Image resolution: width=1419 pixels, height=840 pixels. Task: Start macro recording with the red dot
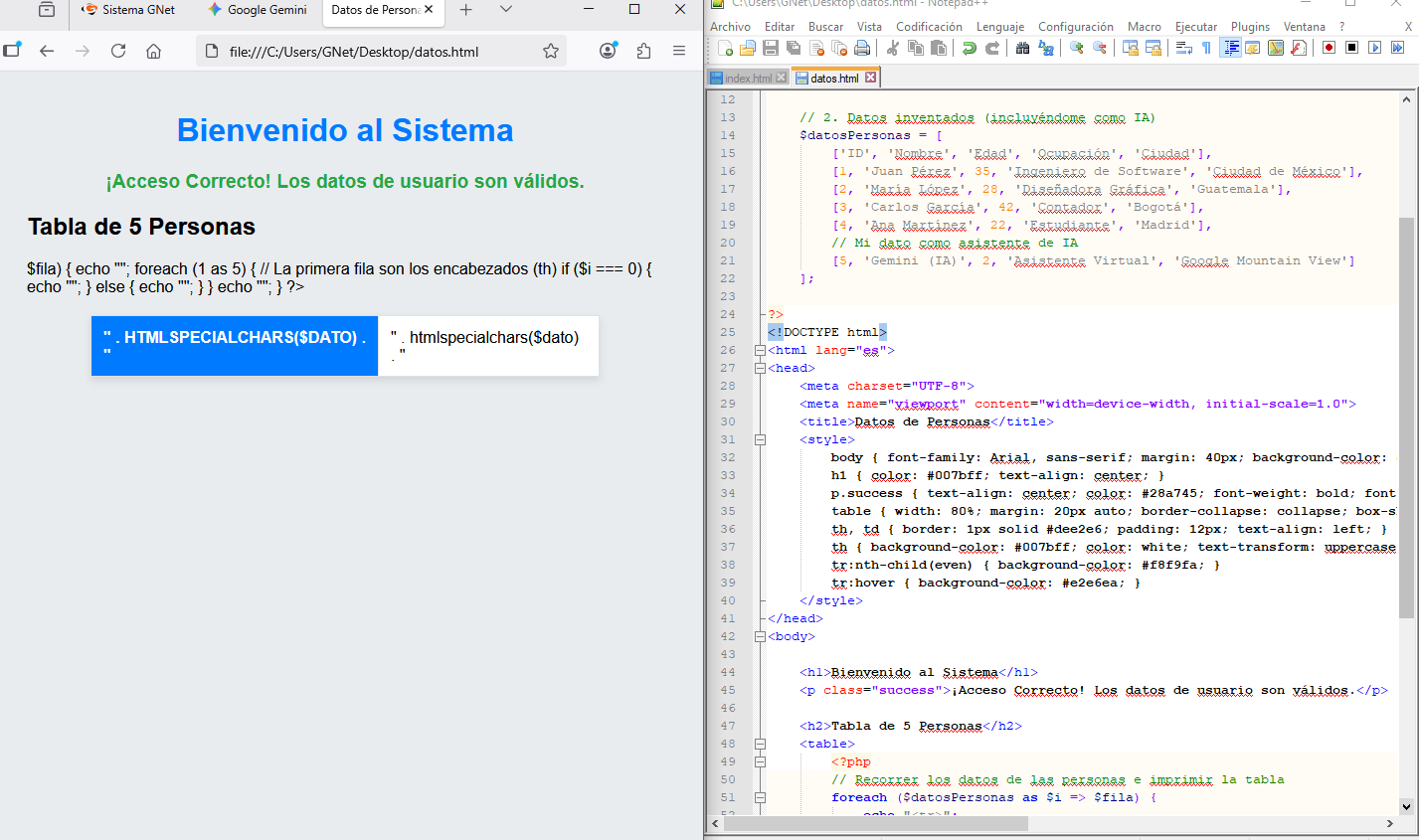pos(1329,48)
